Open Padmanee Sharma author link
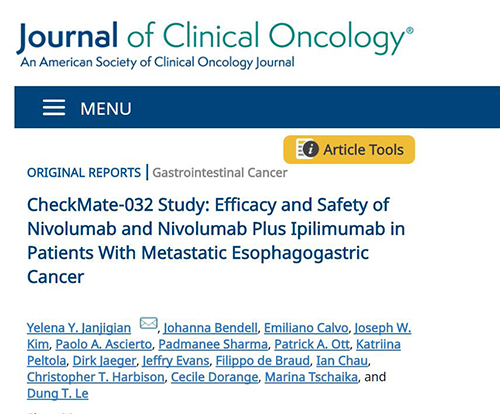The width and height of the screenshot is (500, 414). (213, 344)
